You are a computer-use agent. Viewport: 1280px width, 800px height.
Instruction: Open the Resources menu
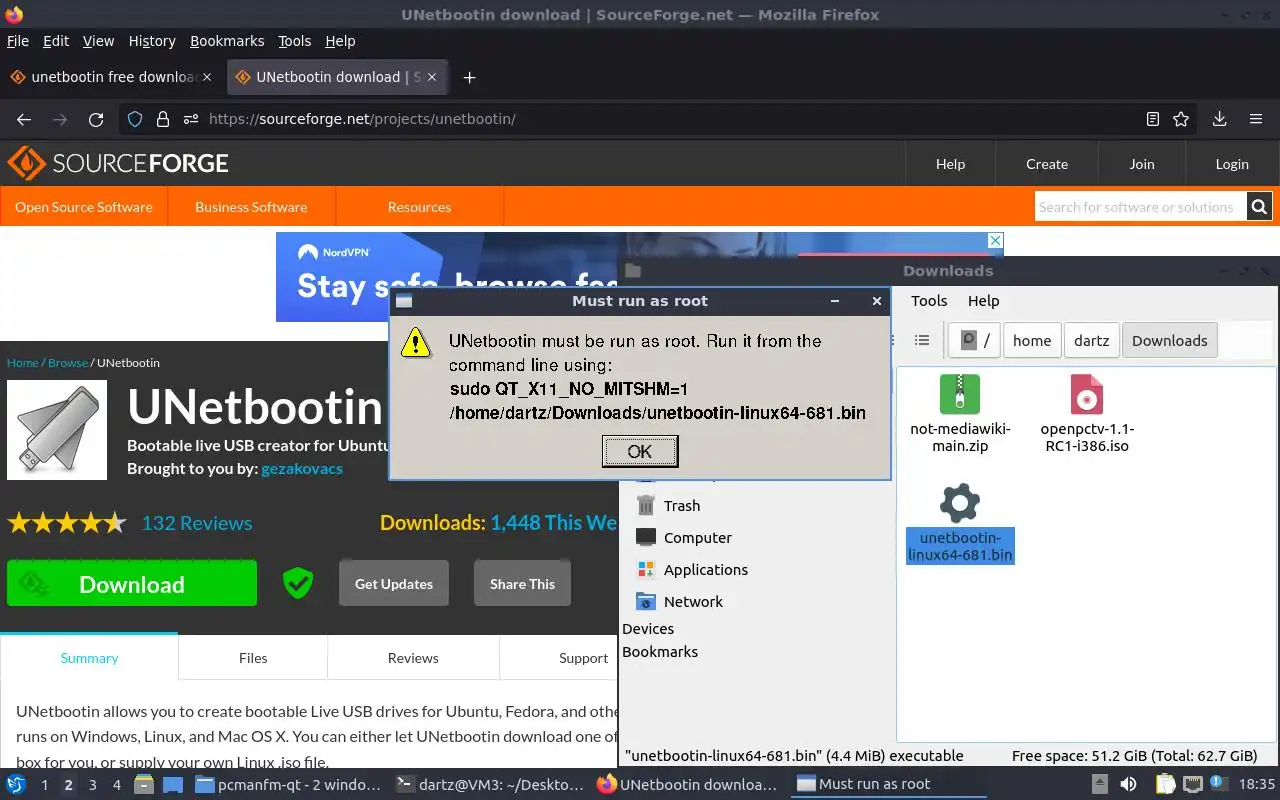click(x=419, y=207)
